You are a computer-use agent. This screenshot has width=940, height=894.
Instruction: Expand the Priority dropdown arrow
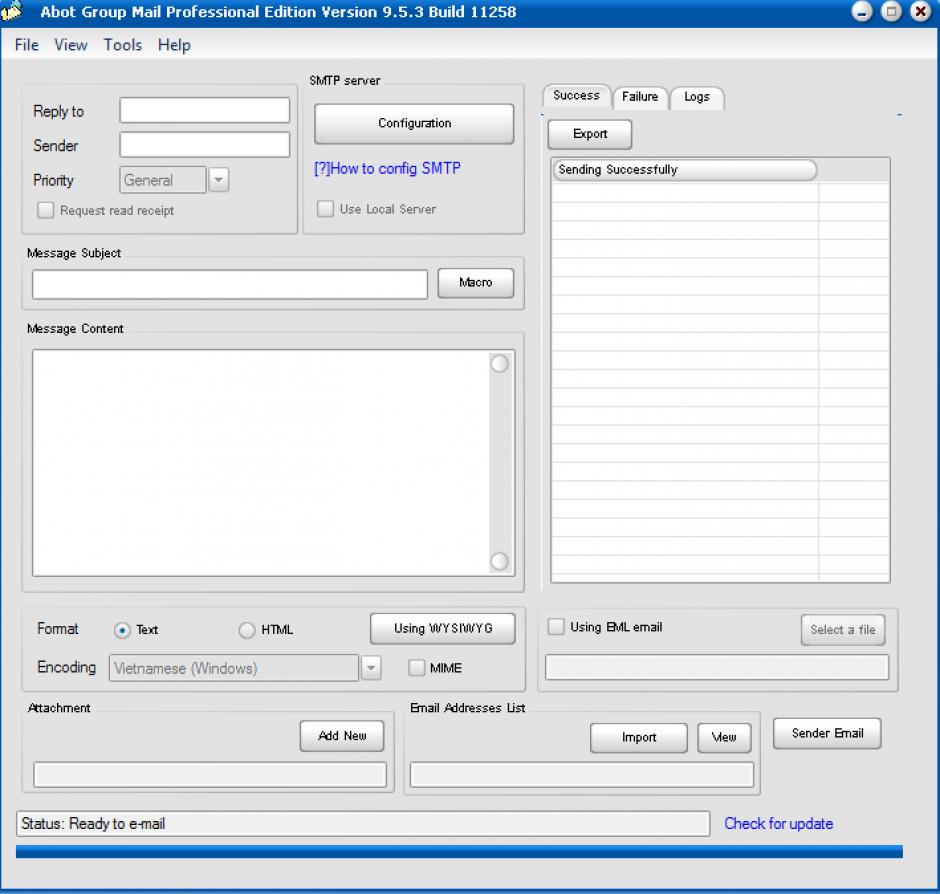219,180
